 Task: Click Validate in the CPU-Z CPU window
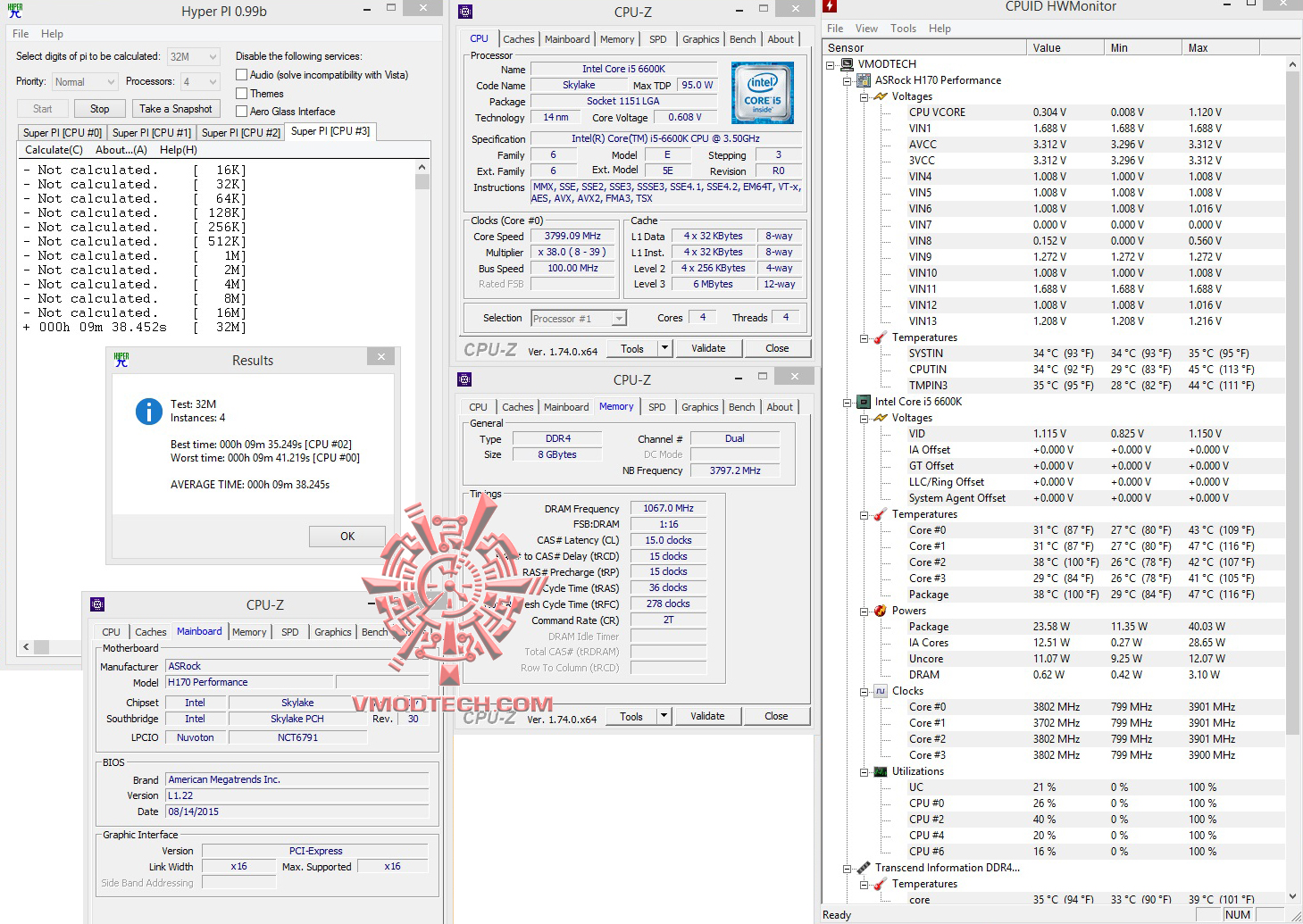(708, 348)
